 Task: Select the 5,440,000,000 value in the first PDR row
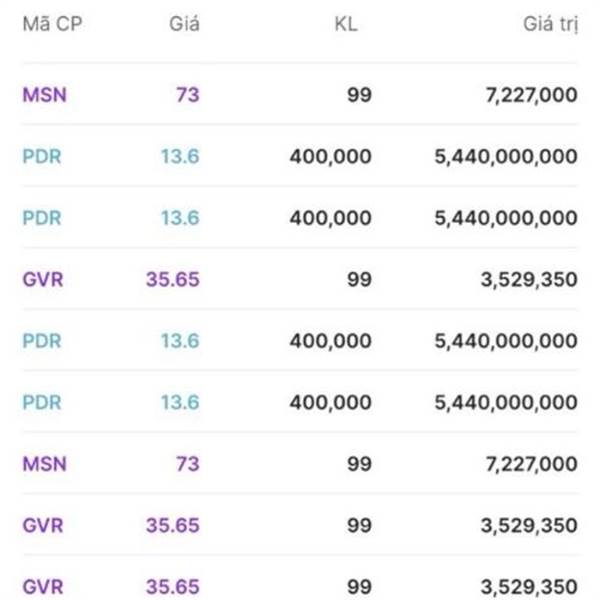pyautogui.click(x=505, y=156)
